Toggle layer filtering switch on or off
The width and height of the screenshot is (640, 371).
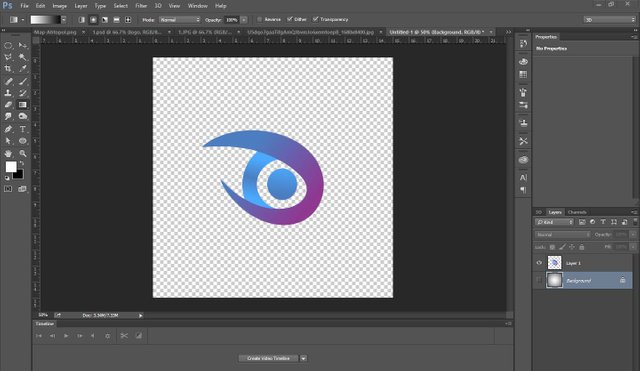635,222
